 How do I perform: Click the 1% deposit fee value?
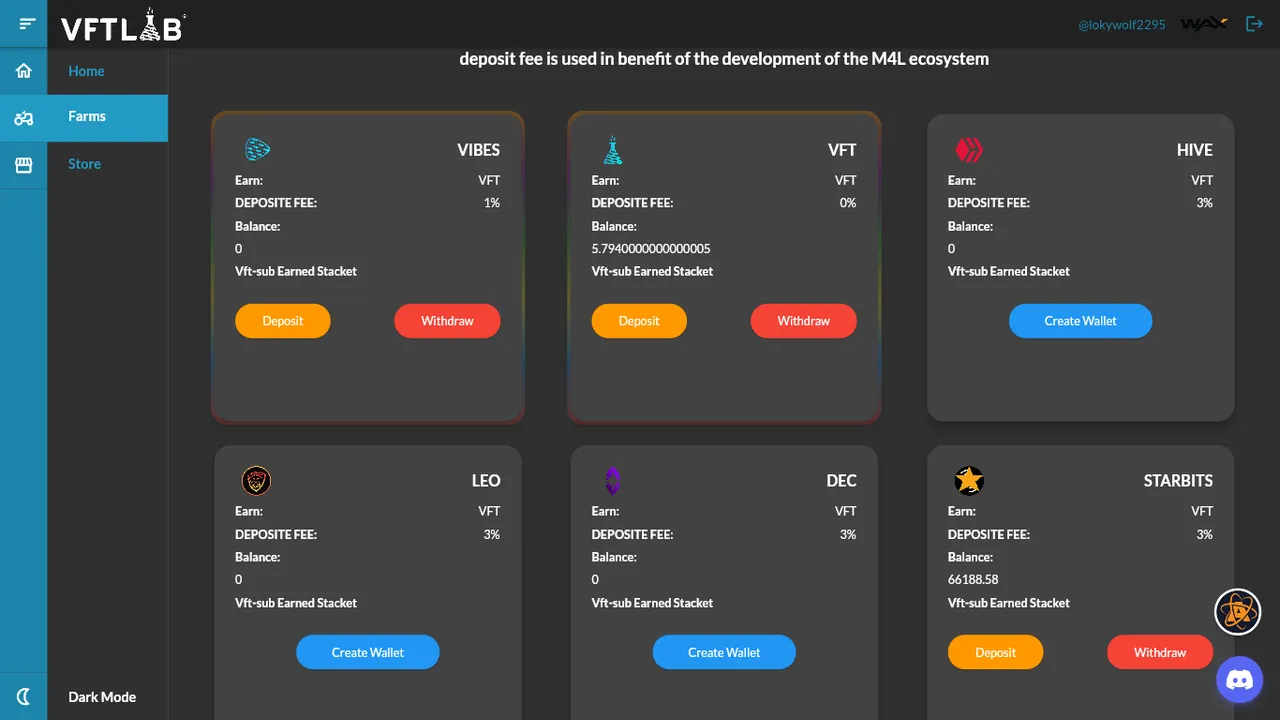(x=491, y=203)
